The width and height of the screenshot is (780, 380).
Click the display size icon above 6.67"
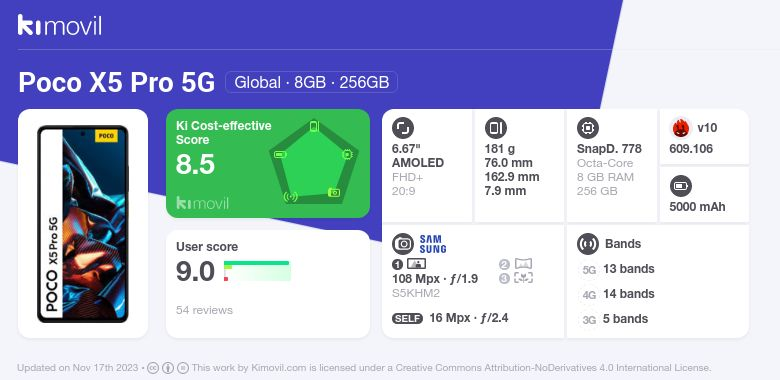tap(403, 128)
